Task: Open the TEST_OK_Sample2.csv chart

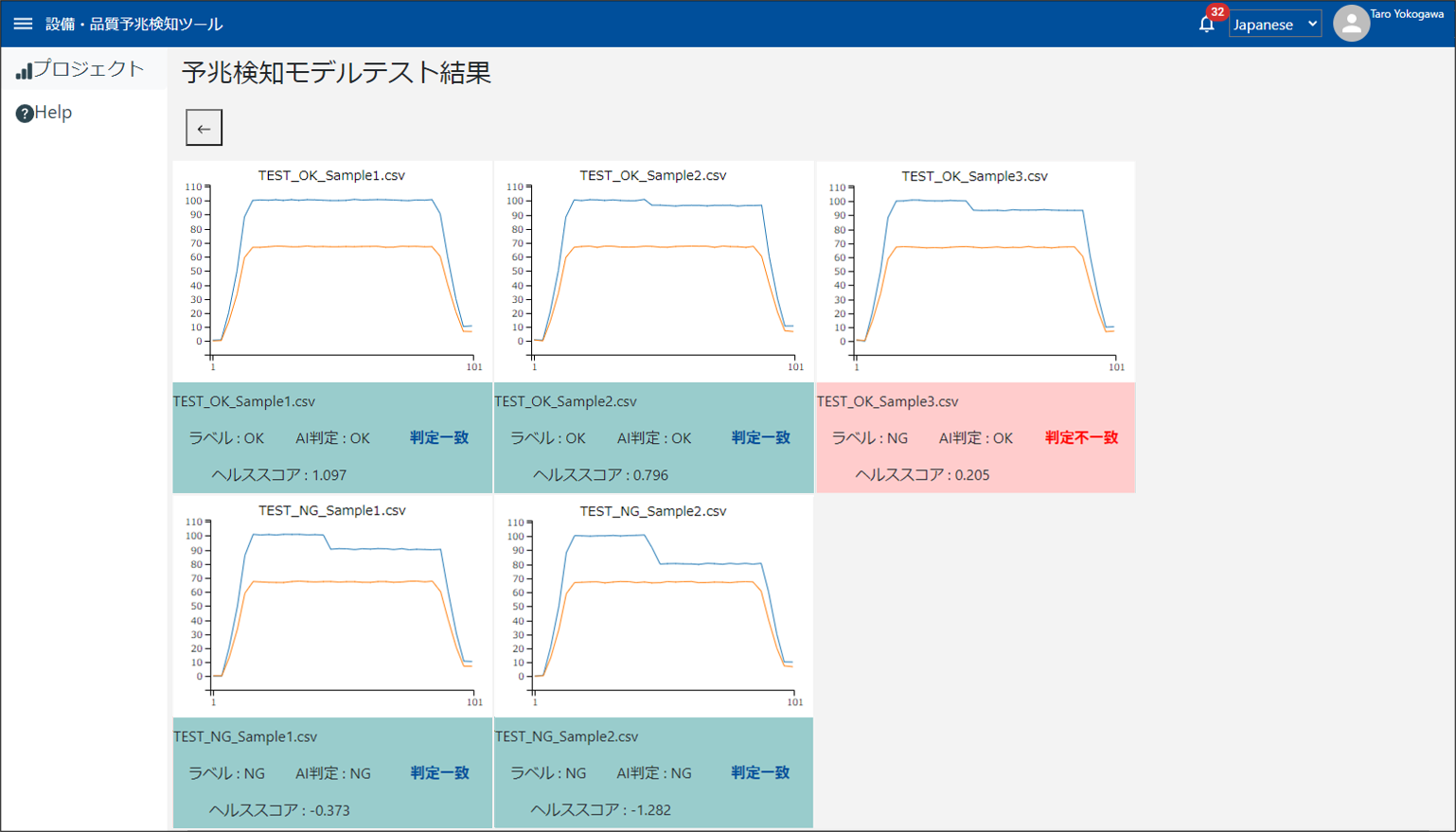Action: point(653,273)
